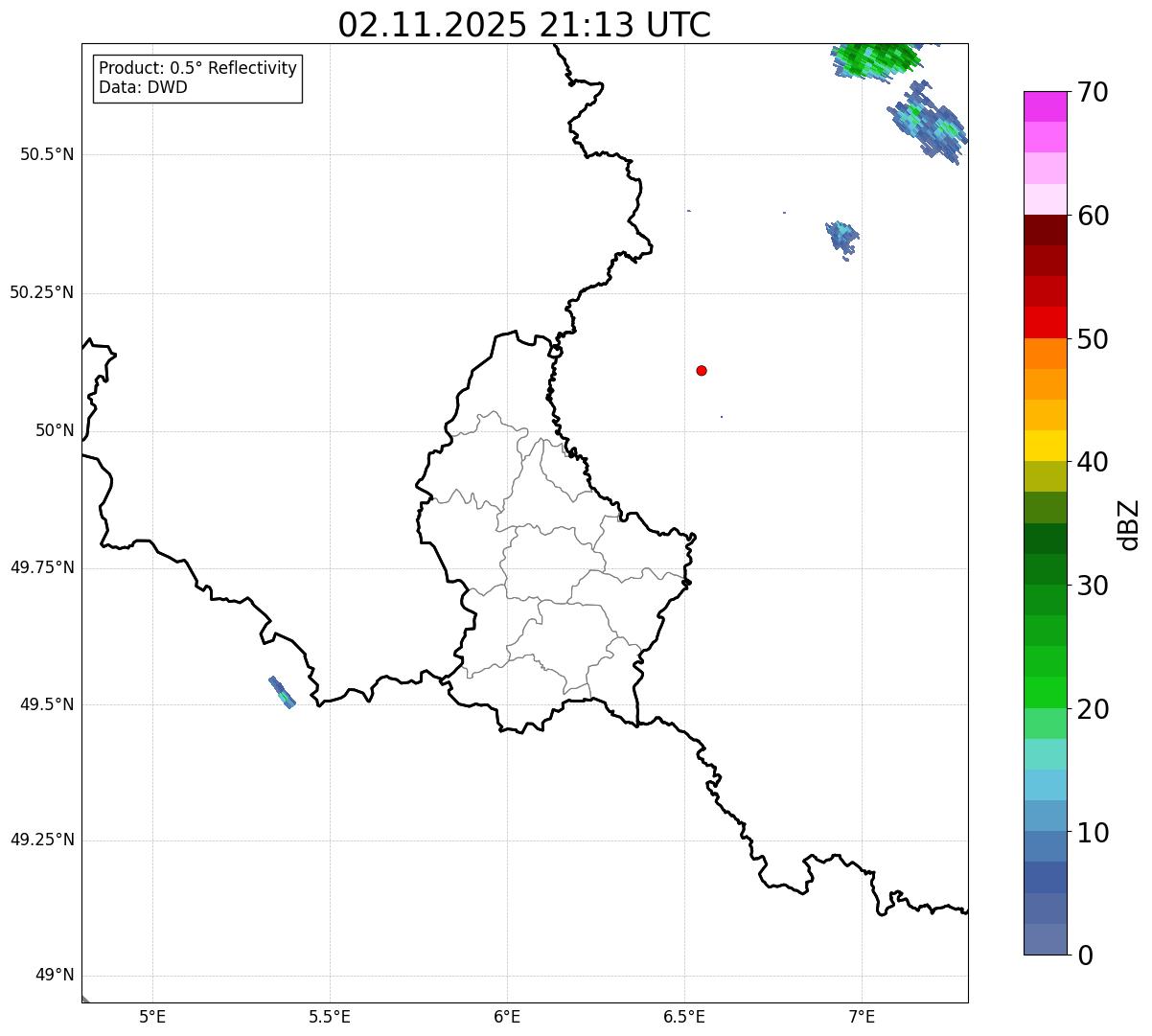Click the bright red colorbar segment
The width and height of the screenshot is (1152, 1036).
pyautogui.click(x=1046, y=322)
